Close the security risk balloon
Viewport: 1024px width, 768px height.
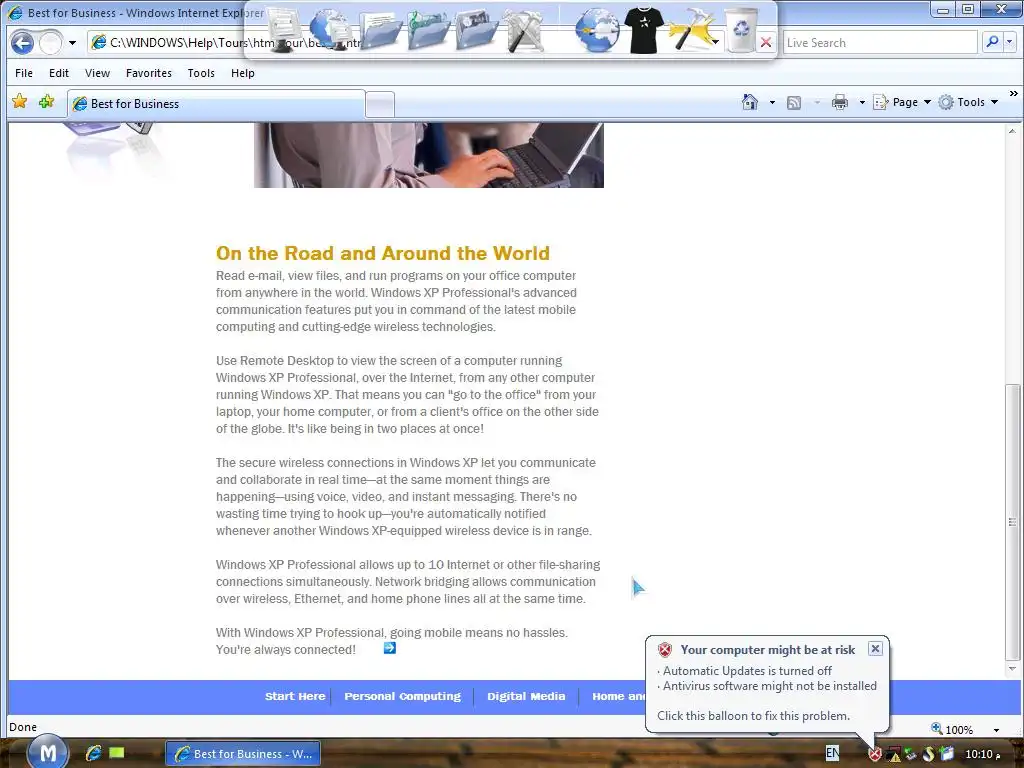875,648
